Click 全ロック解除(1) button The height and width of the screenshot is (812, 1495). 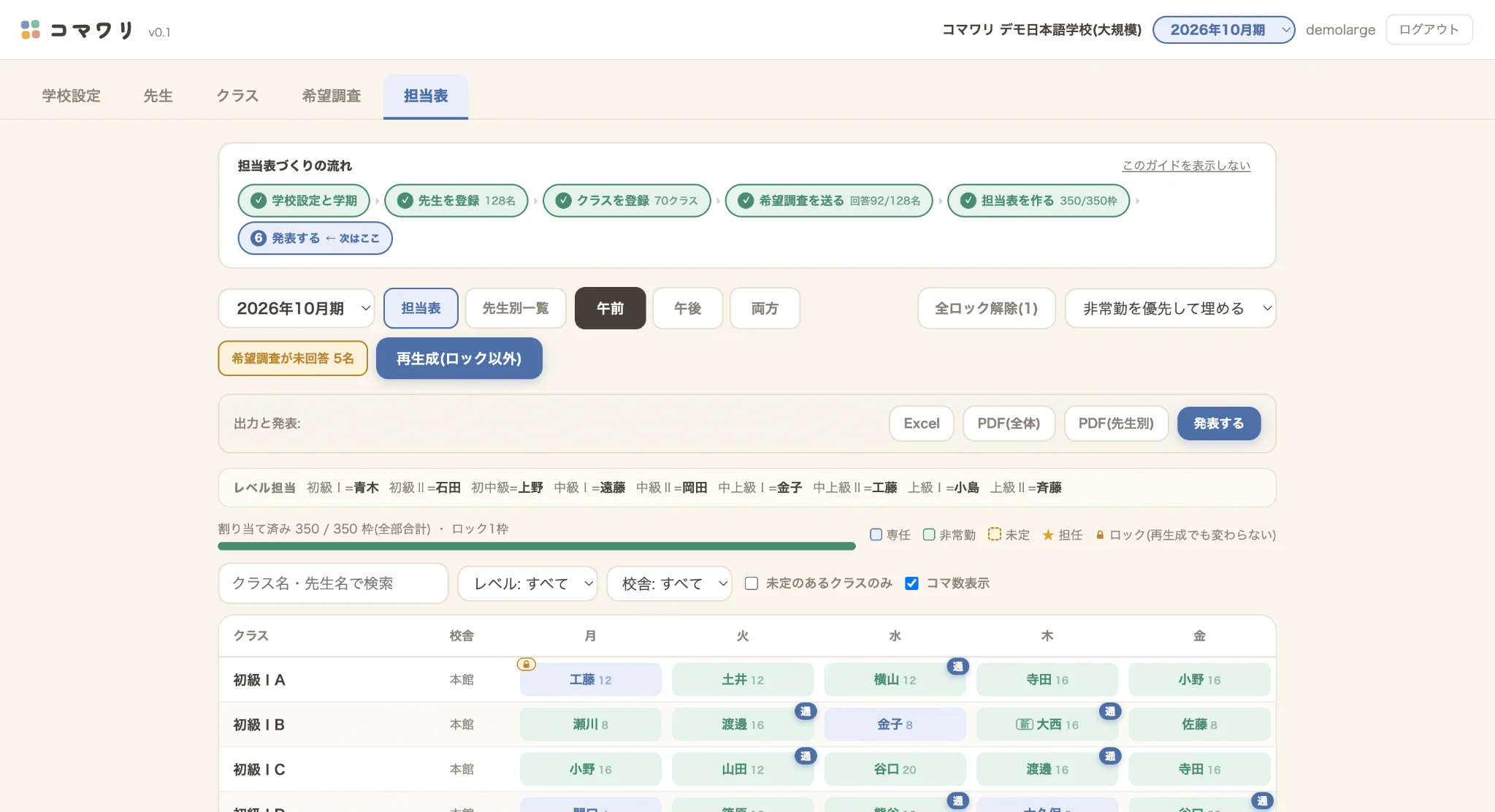coord(986,308)
